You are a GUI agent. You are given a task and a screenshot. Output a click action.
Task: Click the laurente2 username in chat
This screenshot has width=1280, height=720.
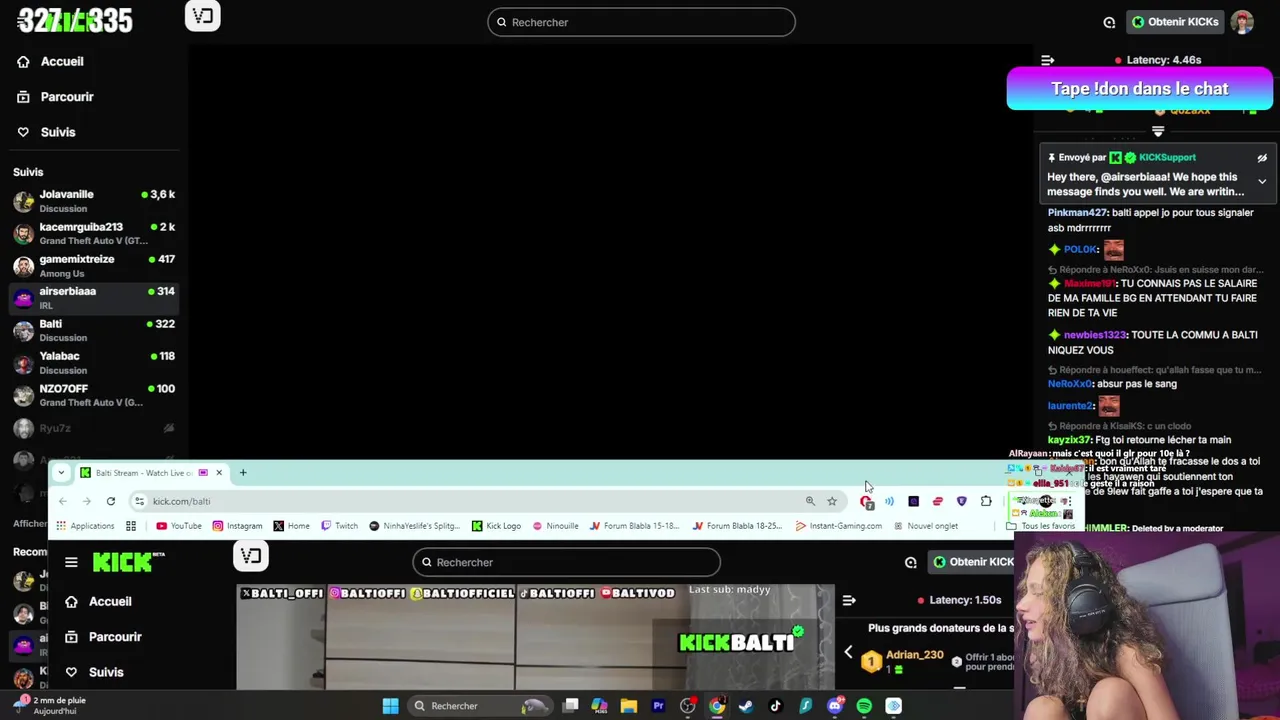[1071, 406]
